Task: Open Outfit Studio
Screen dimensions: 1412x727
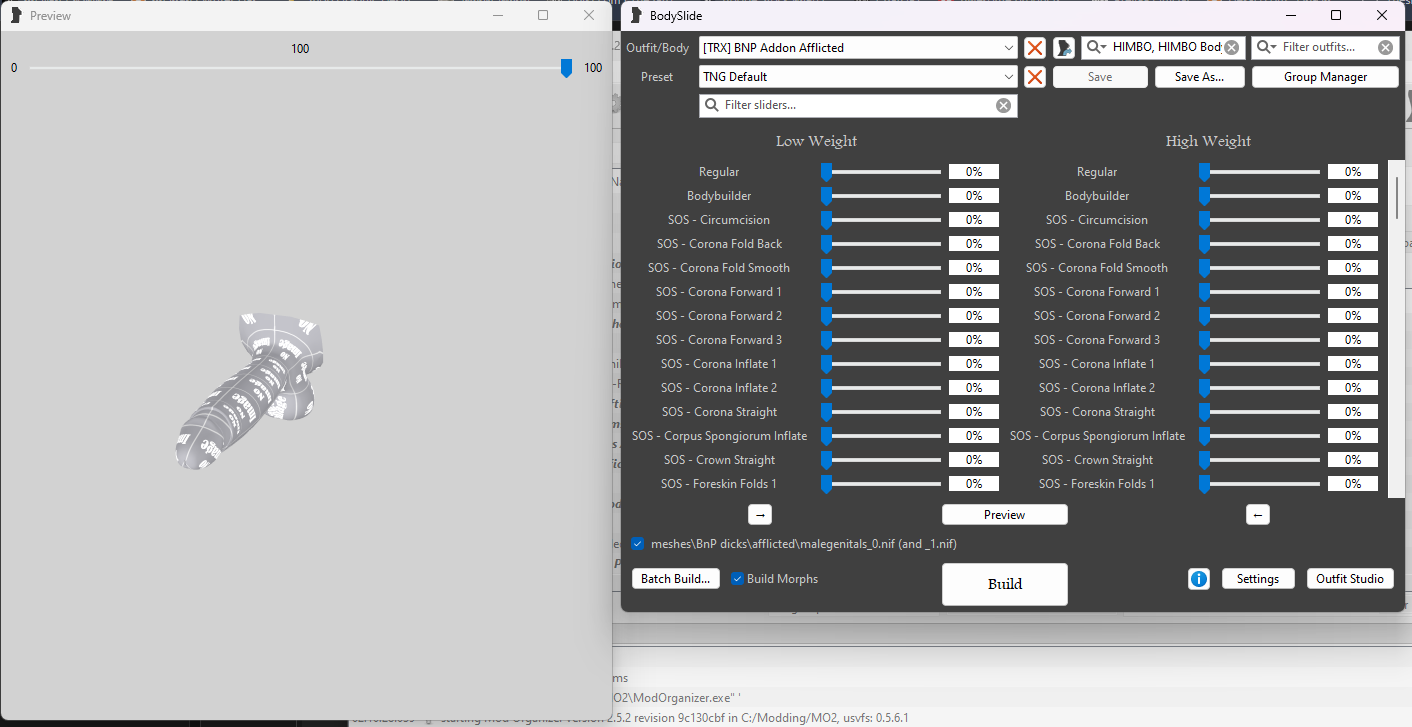Action: point(1349,579)
